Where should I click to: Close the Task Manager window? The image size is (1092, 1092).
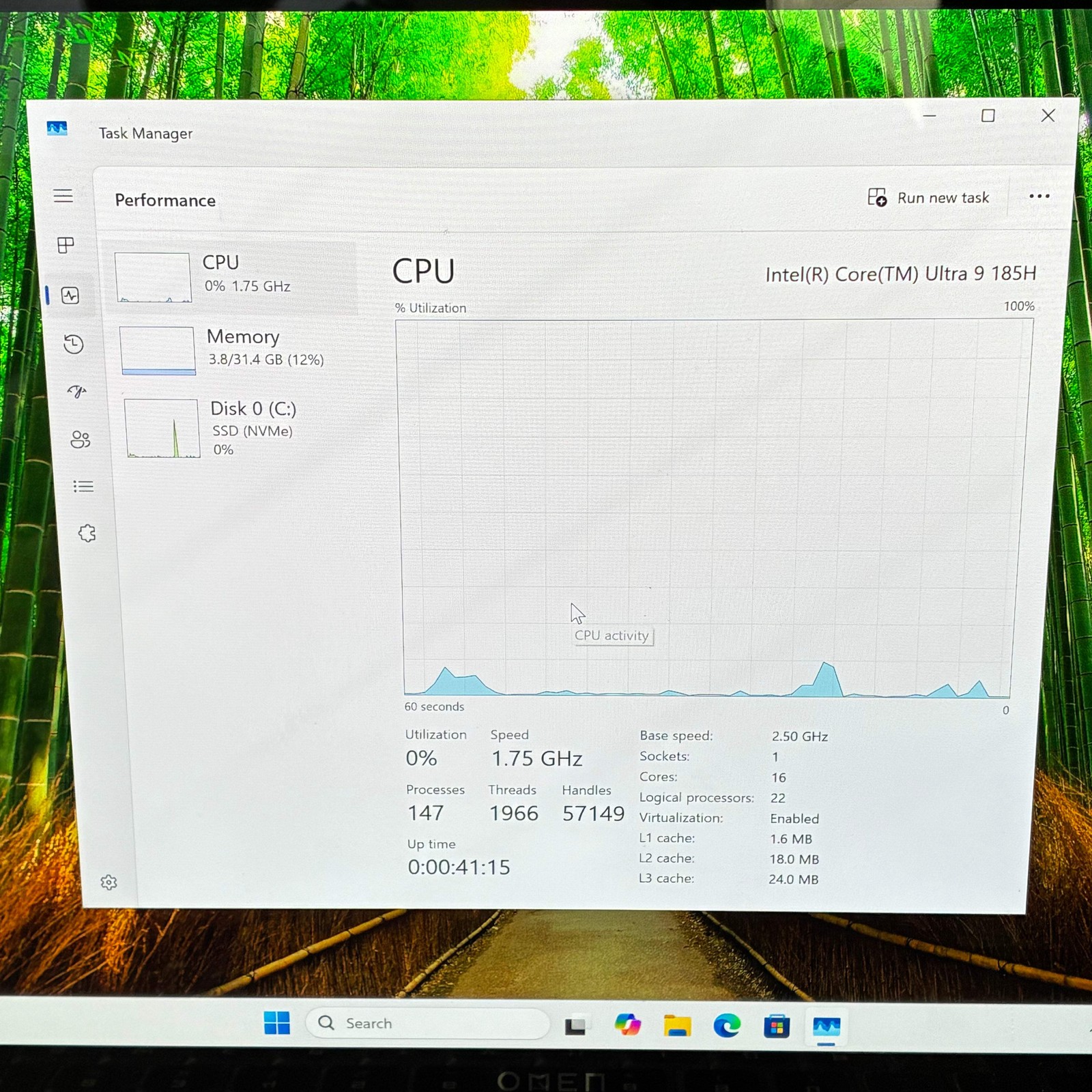coord(1048,115)
